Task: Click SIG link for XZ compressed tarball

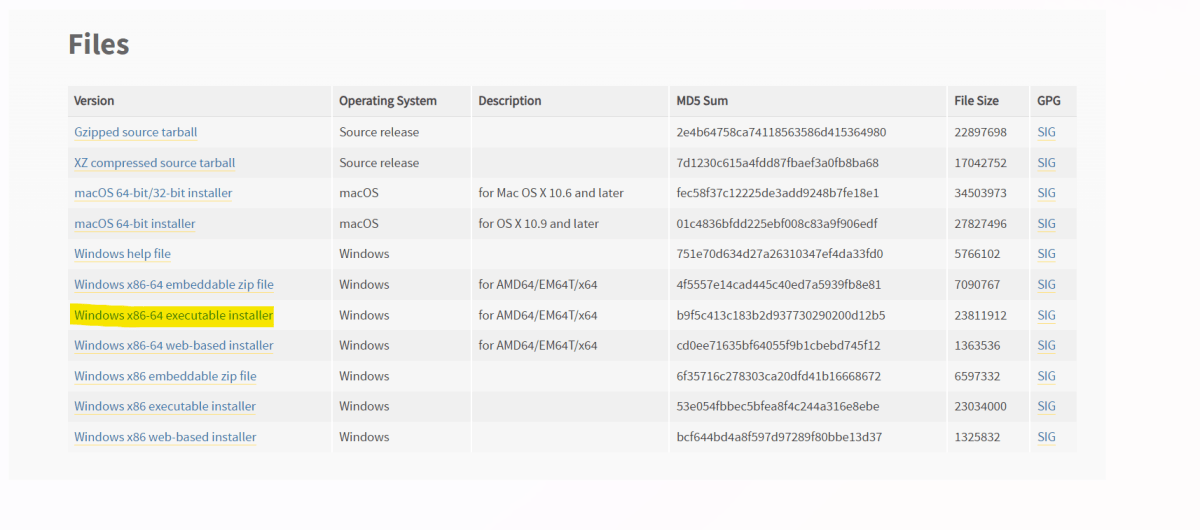Action: (x=1046, y=163)
